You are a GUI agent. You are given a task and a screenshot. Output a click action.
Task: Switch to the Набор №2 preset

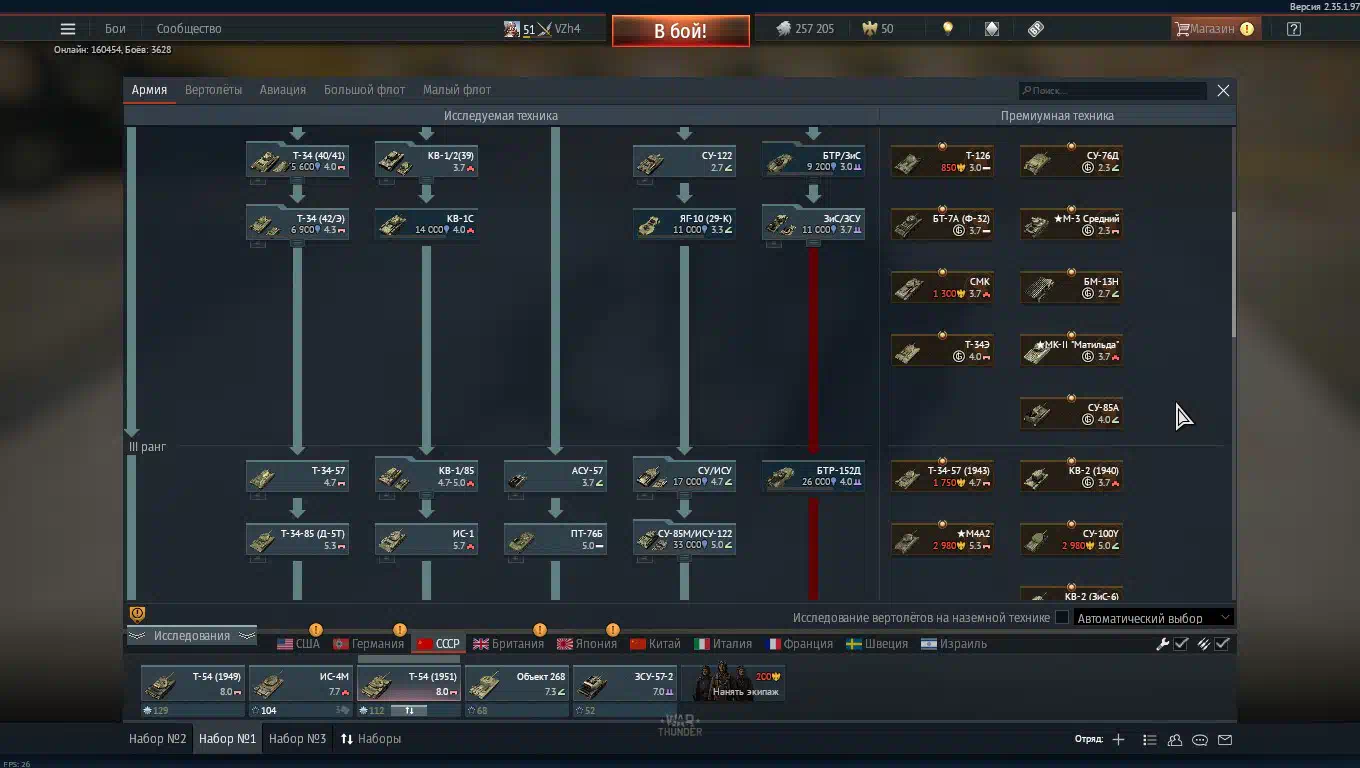(158, 739)
